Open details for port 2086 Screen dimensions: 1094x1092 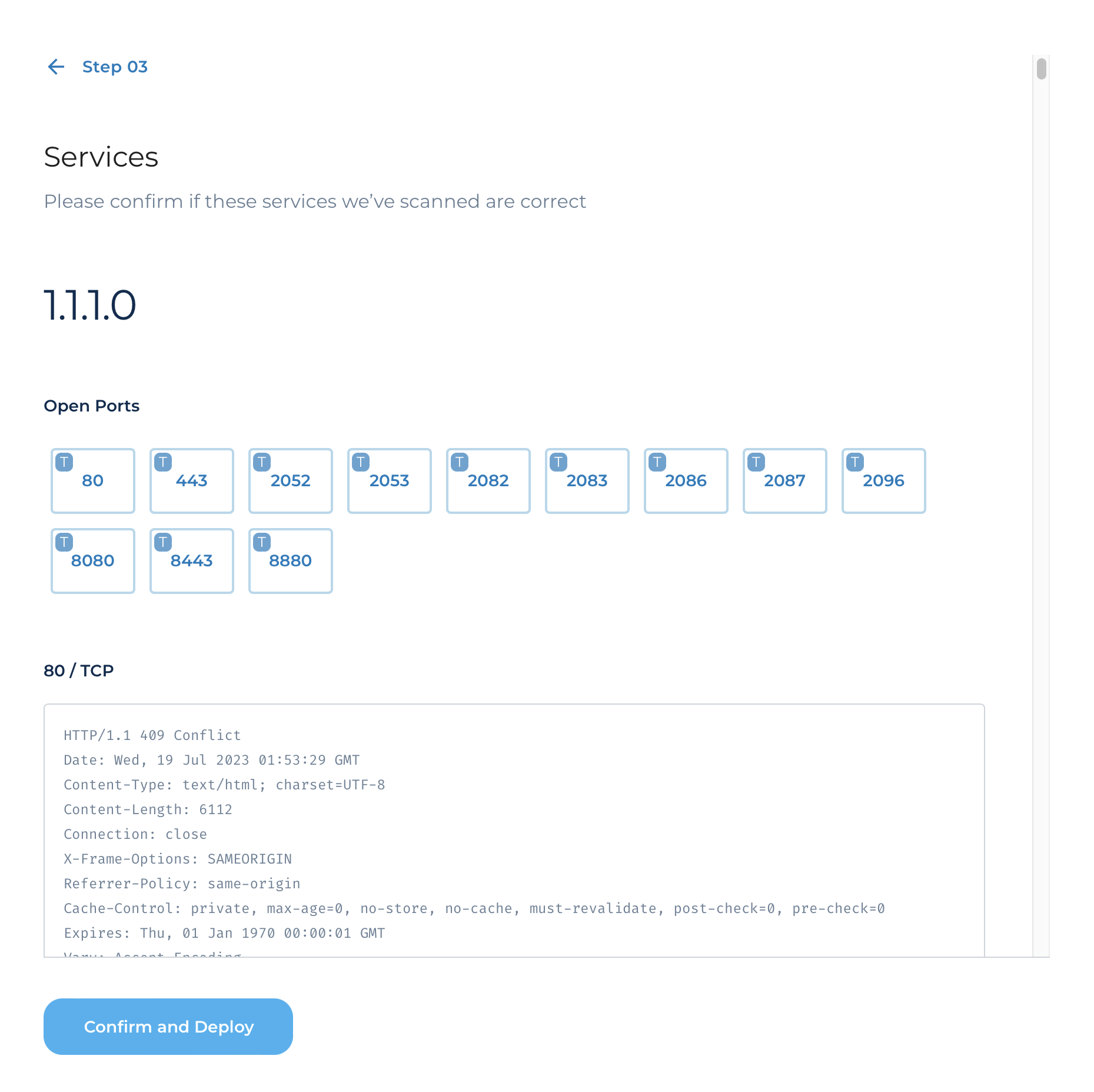(686, 481)
